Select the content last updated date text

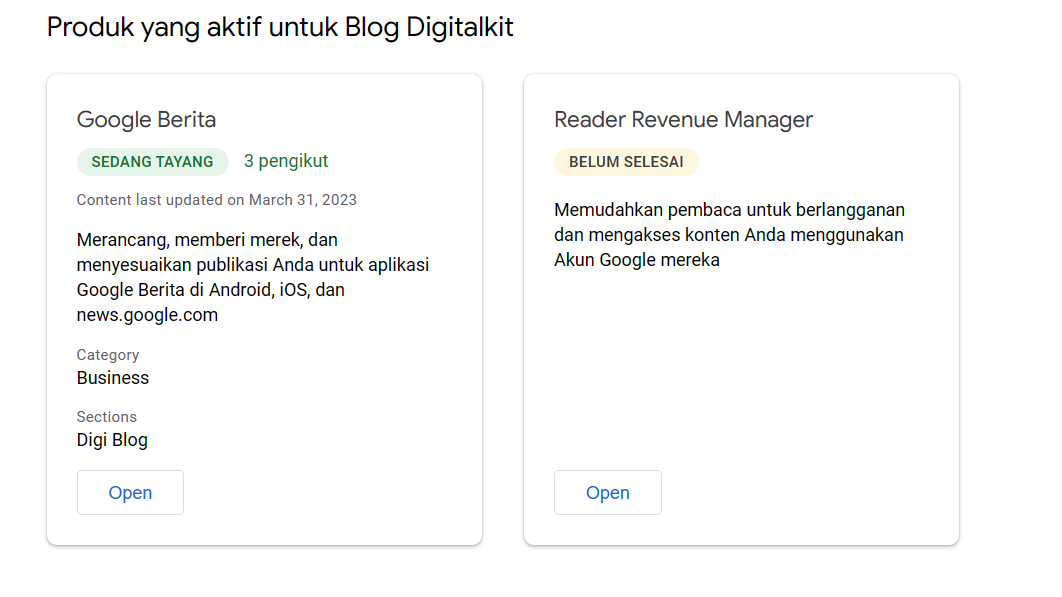click(217, 199)
